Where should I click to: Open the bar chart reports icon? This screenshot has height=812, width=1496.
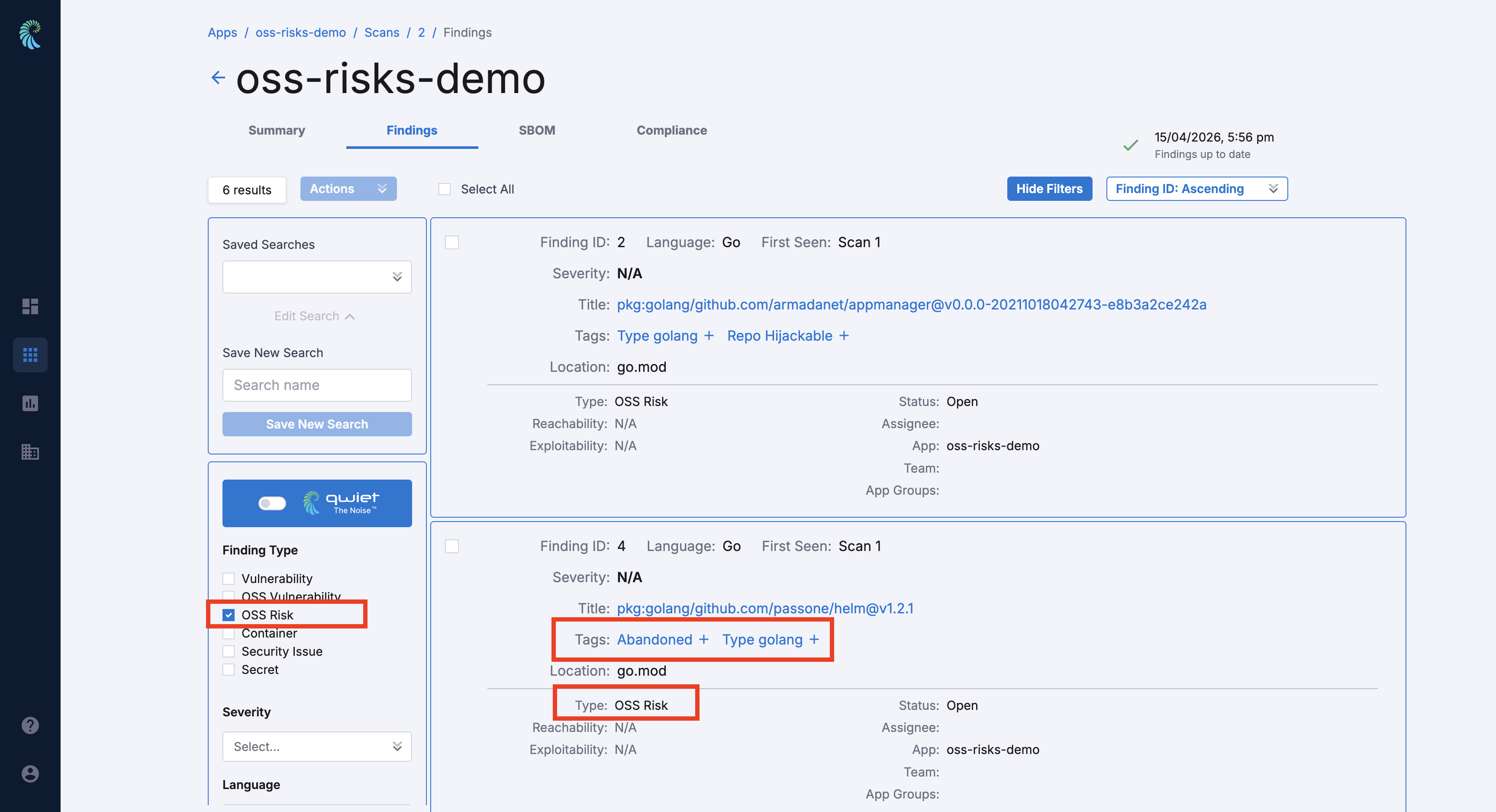tap(29, 403)
